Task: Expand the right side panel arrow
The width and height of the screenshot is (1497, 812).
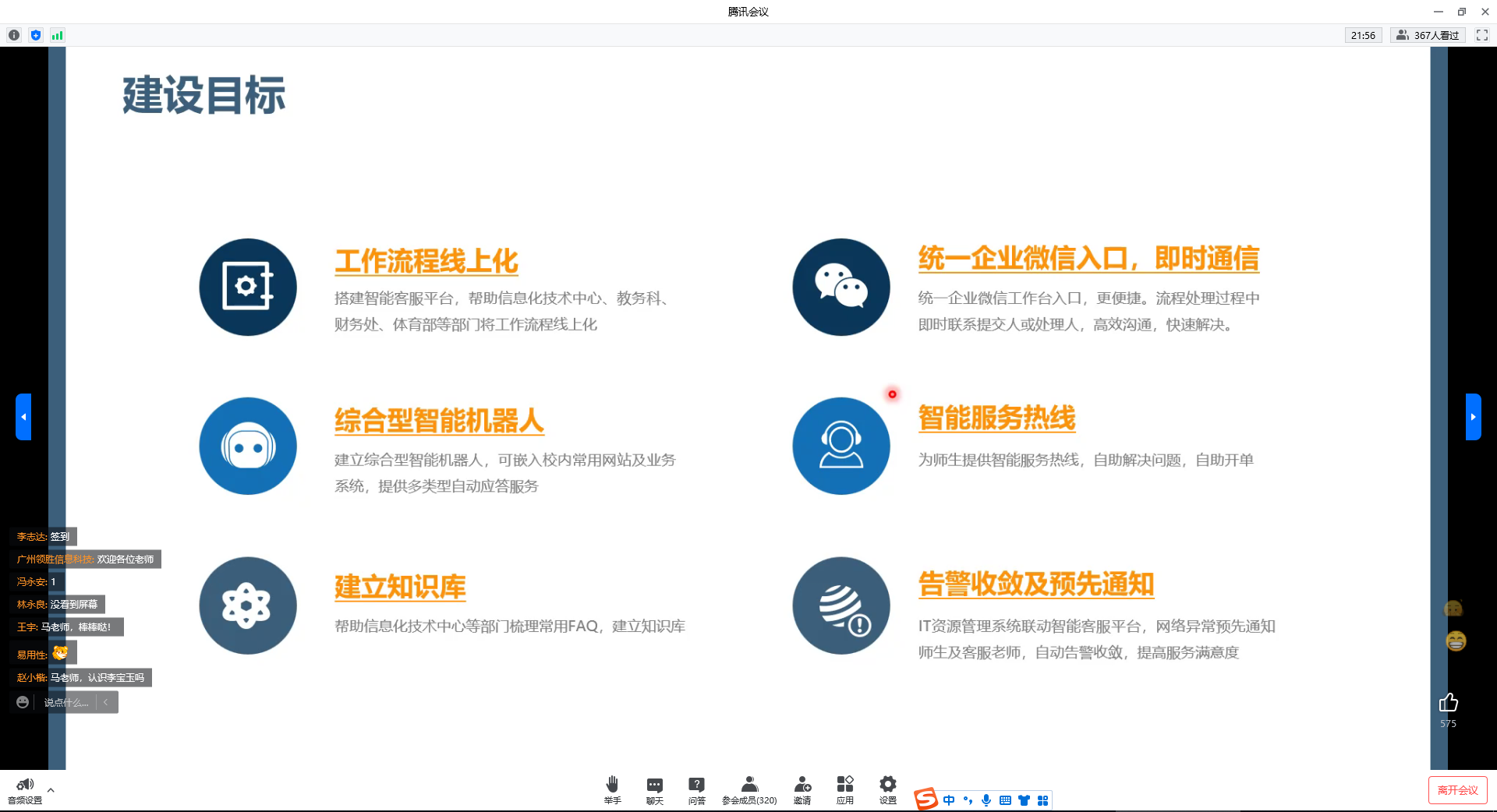Action: [1473, 417]
